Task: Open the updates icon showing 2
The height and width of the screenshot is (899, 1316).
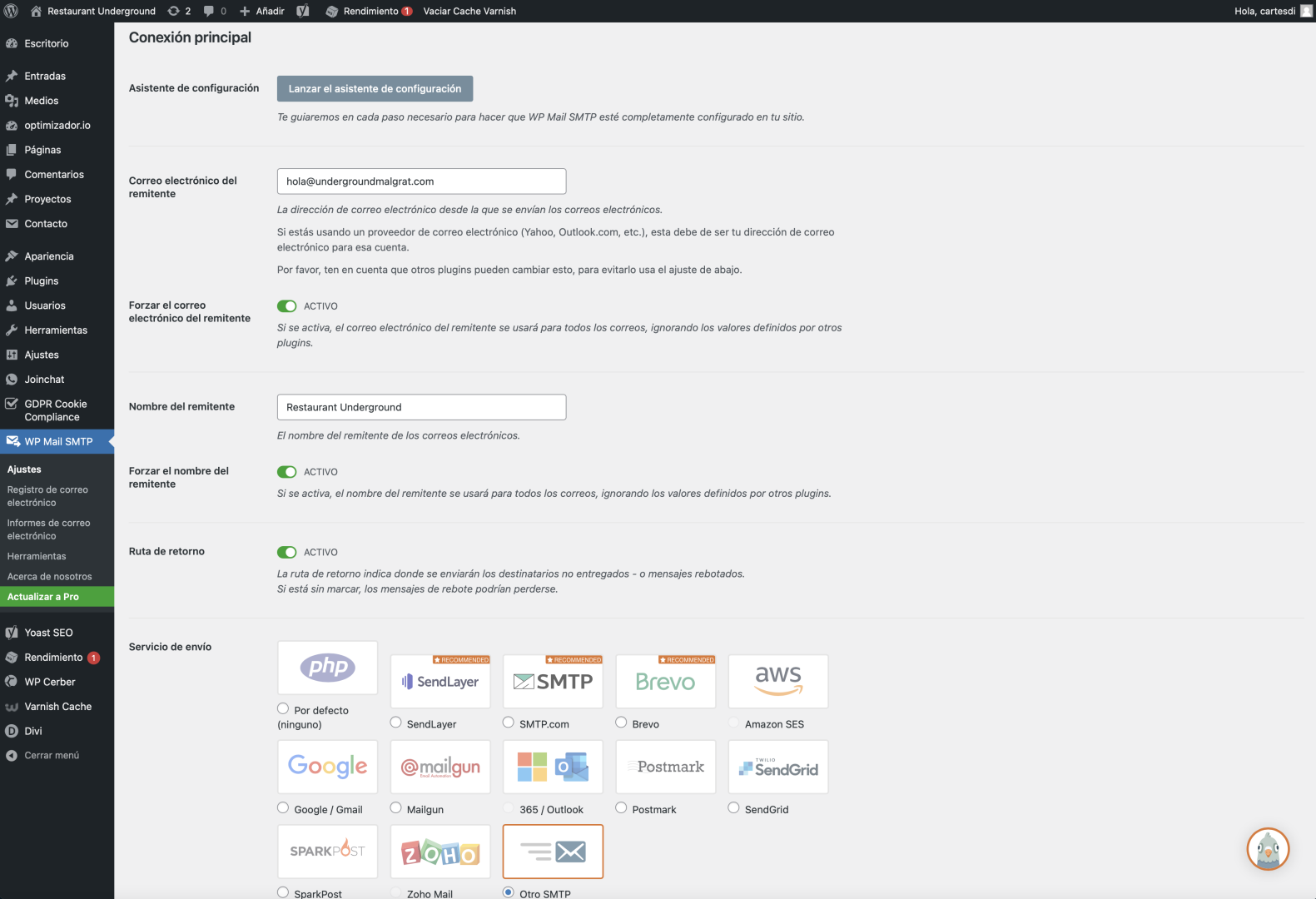Action: click(x=179, y=11)
